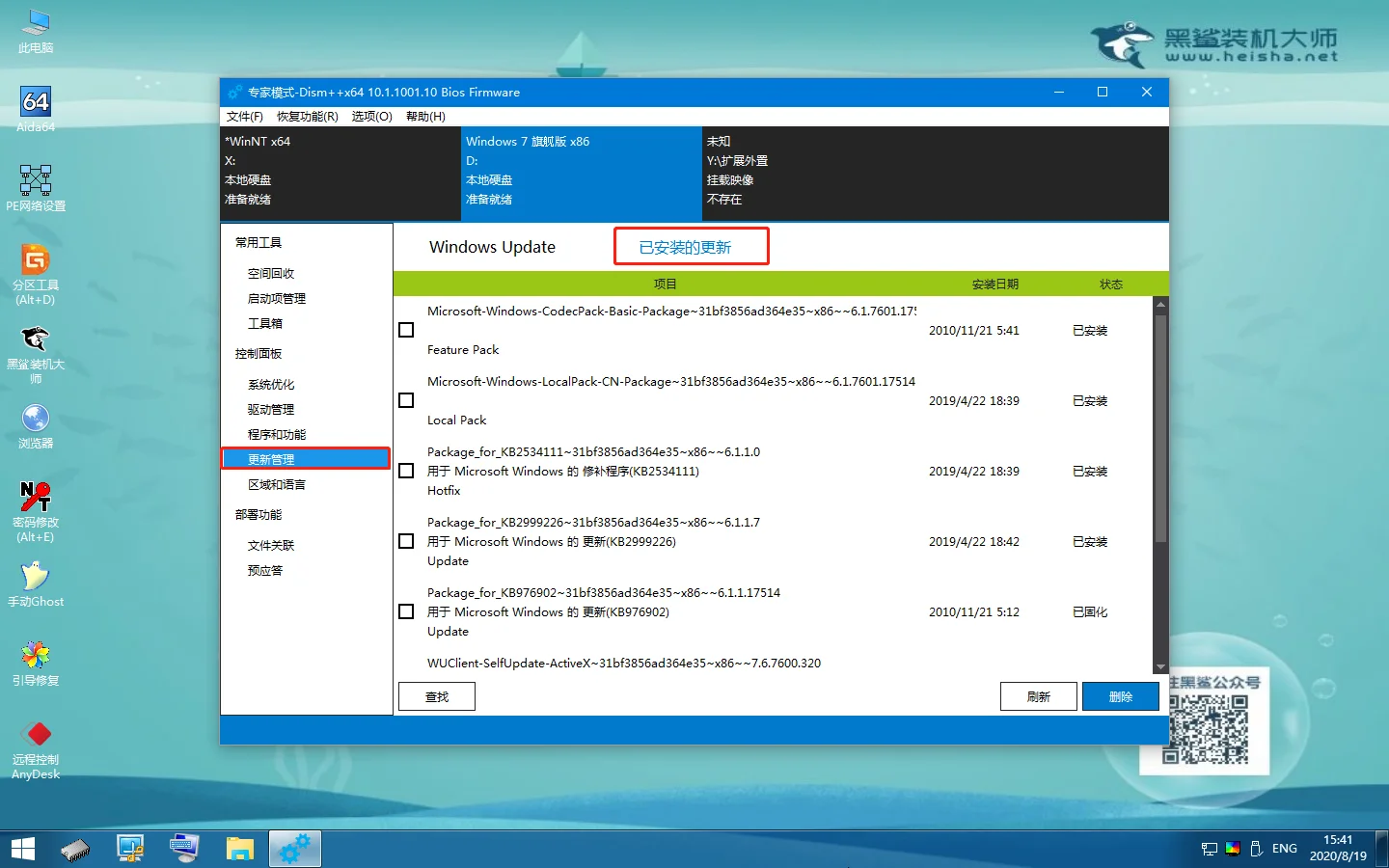Launch the 引导修复 boot repair icon
Image resolution: width=1389 pixels, height=868 pixels.
36,656
